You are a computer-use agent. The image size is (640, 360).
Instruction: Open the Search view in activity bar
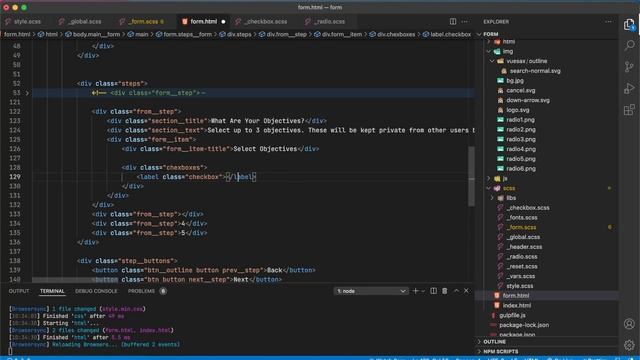tap(629, 45)
